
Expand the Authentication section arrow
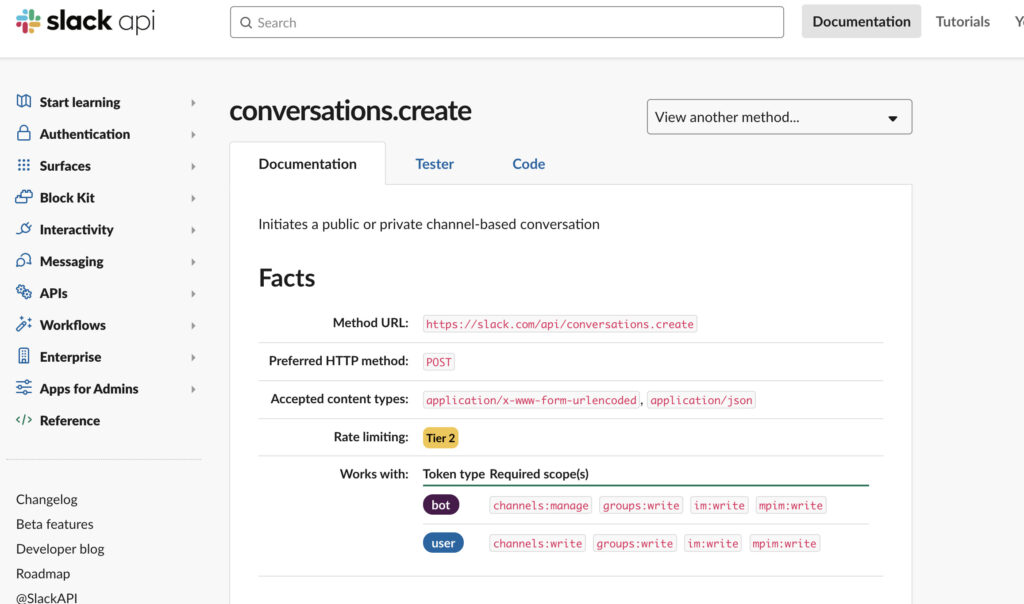193,135
